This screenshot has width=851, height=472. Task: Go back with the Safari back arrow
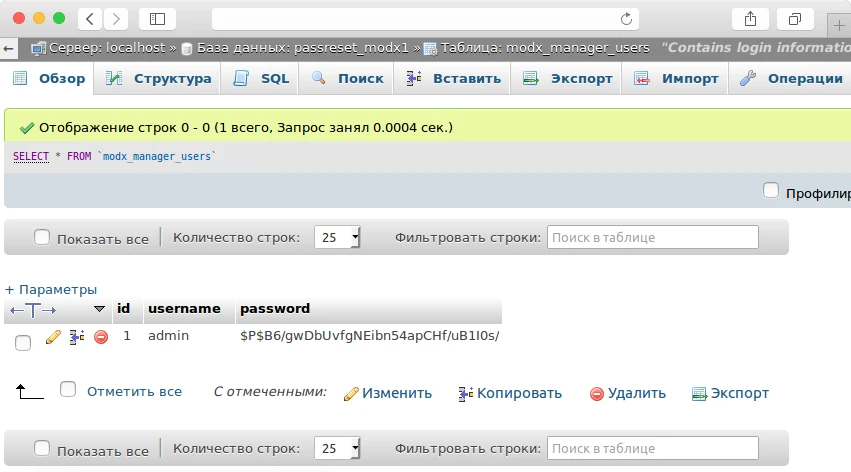pos(90,20)
